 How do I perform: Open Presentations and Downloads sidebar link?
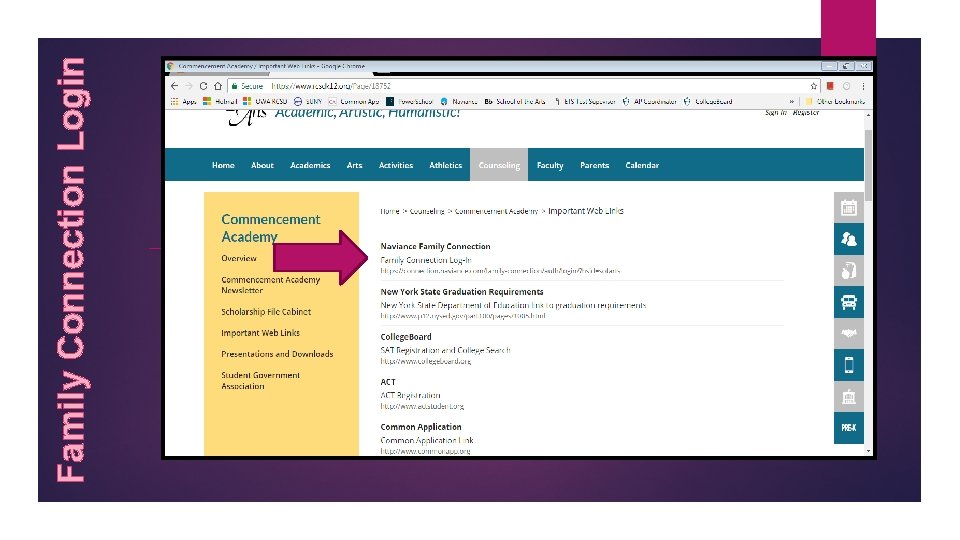pos(277,354)
